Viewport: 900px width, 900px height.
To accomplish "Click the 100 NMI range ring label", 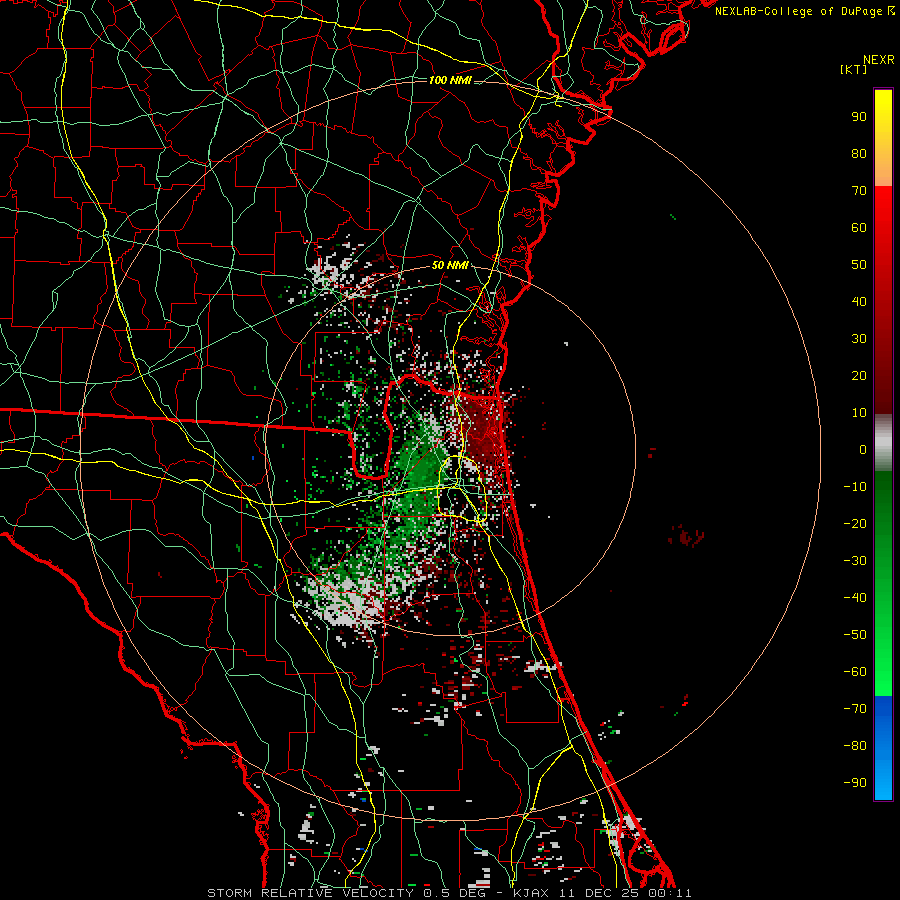I will coord(450,80).
